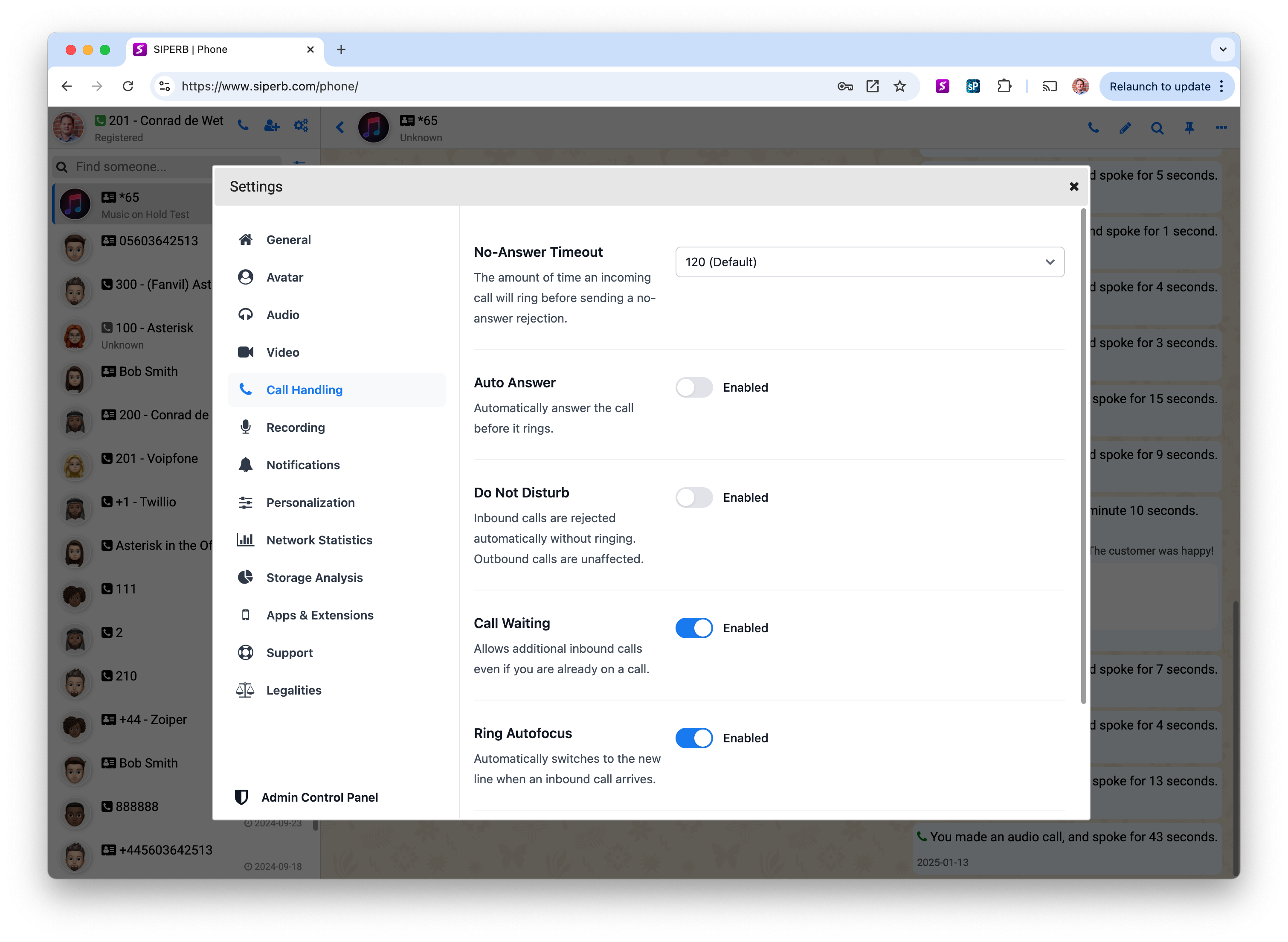Click browser back button

67,86
